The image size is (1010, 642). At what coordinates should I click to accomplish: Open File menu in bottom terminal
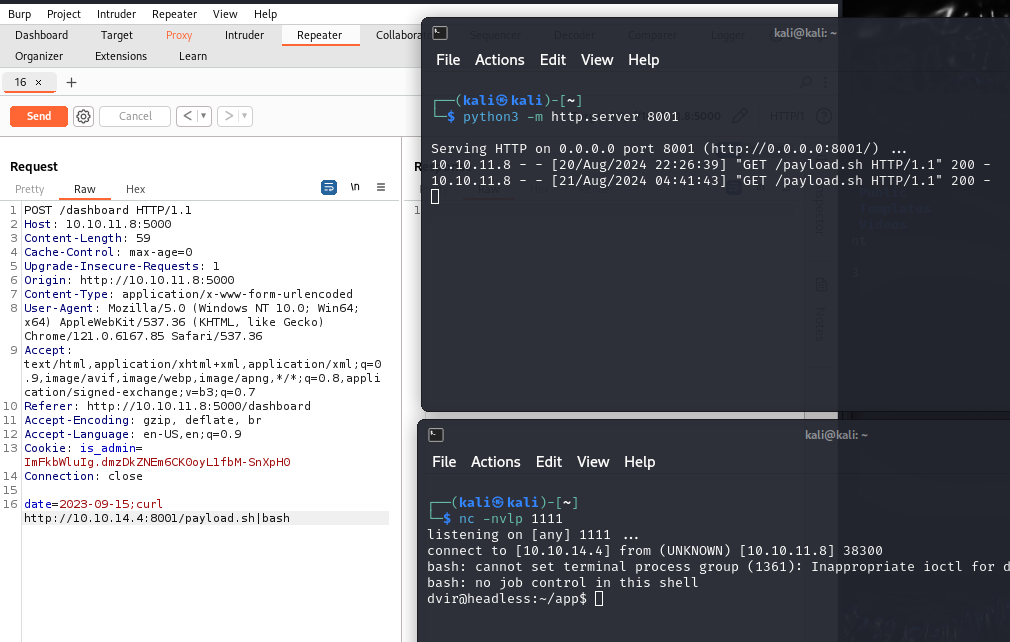[x=444, y=462]
